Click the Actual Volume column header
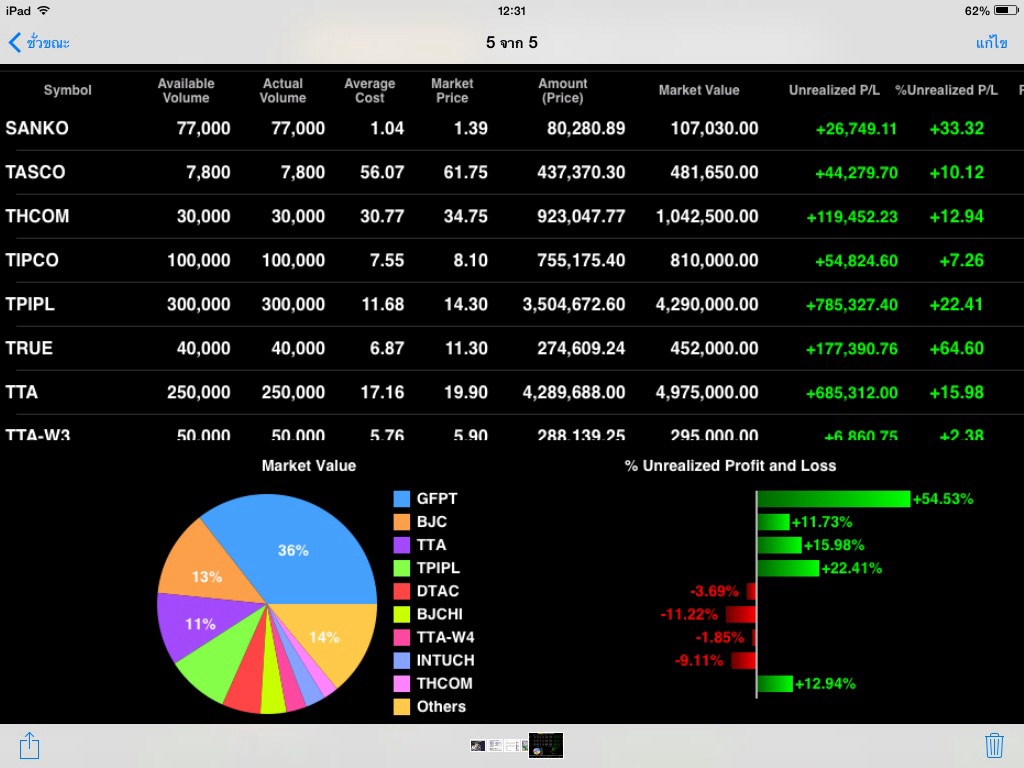Viewport: 1024px width, 768px height. coord(283,91)
